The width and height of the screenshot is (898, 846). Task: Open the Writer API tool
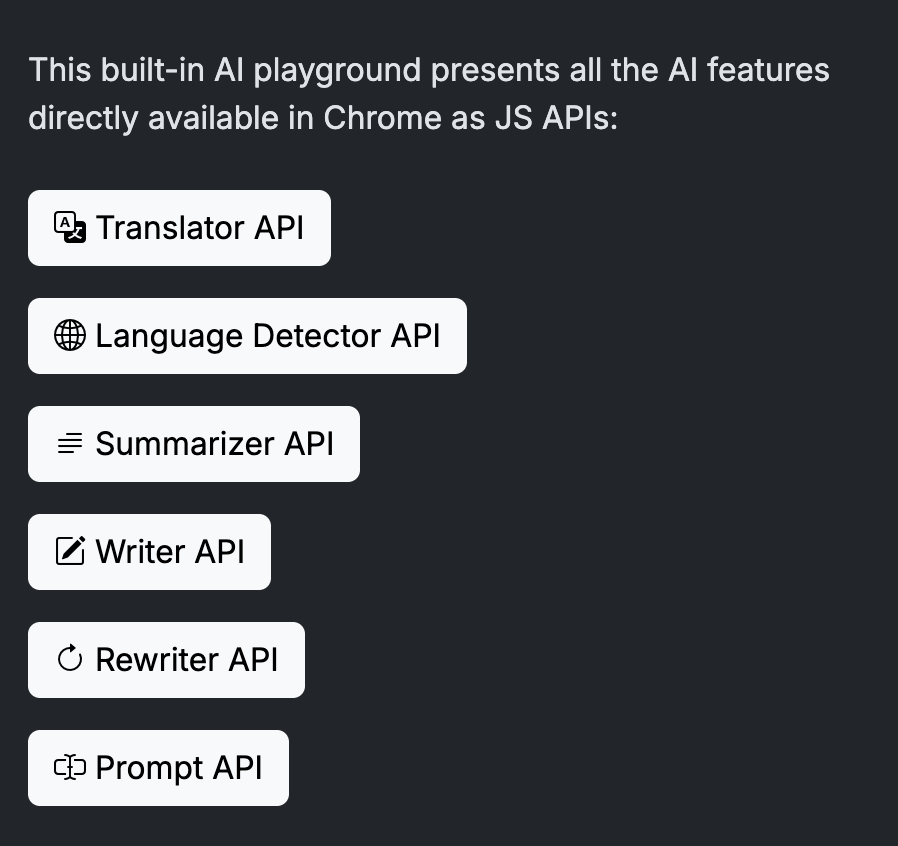tap(149, 551)
